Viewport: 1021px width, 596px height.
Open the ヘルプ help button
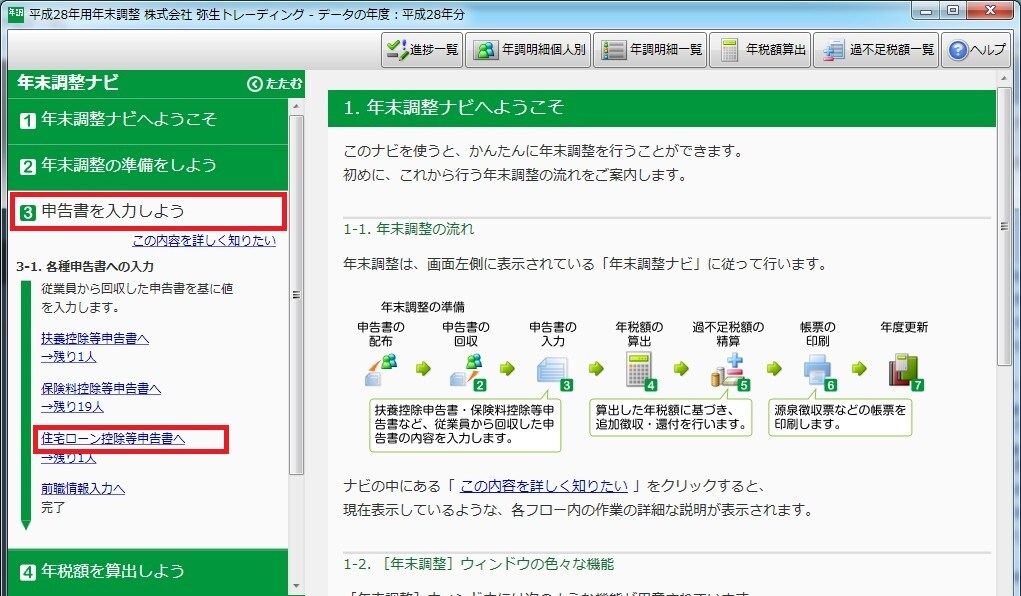pyautogui.click(x=977, y=50)
